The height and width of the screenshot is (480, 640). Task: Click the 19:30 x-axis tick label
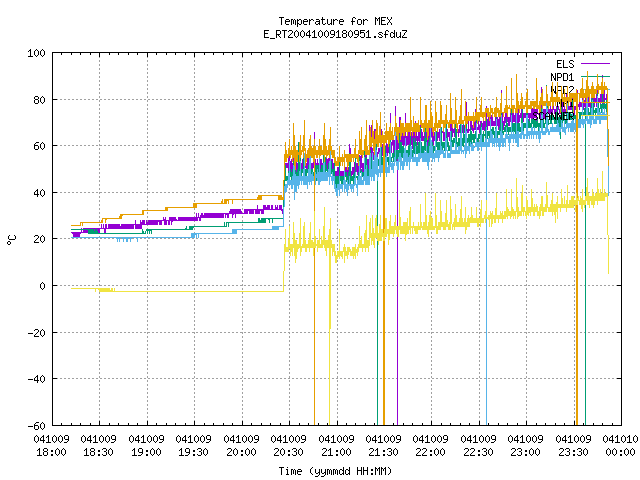[193, 452]
